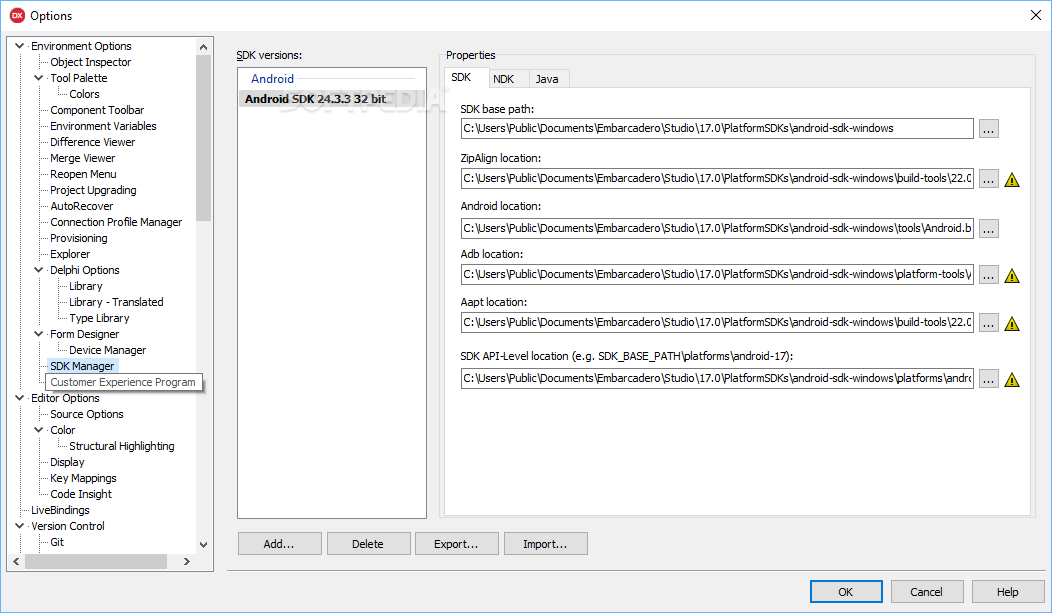The height and width of the screenshot is (613, 1052).
Task: Browse for the Adb location
Action: pyautogui.click(x=988, y=275)
